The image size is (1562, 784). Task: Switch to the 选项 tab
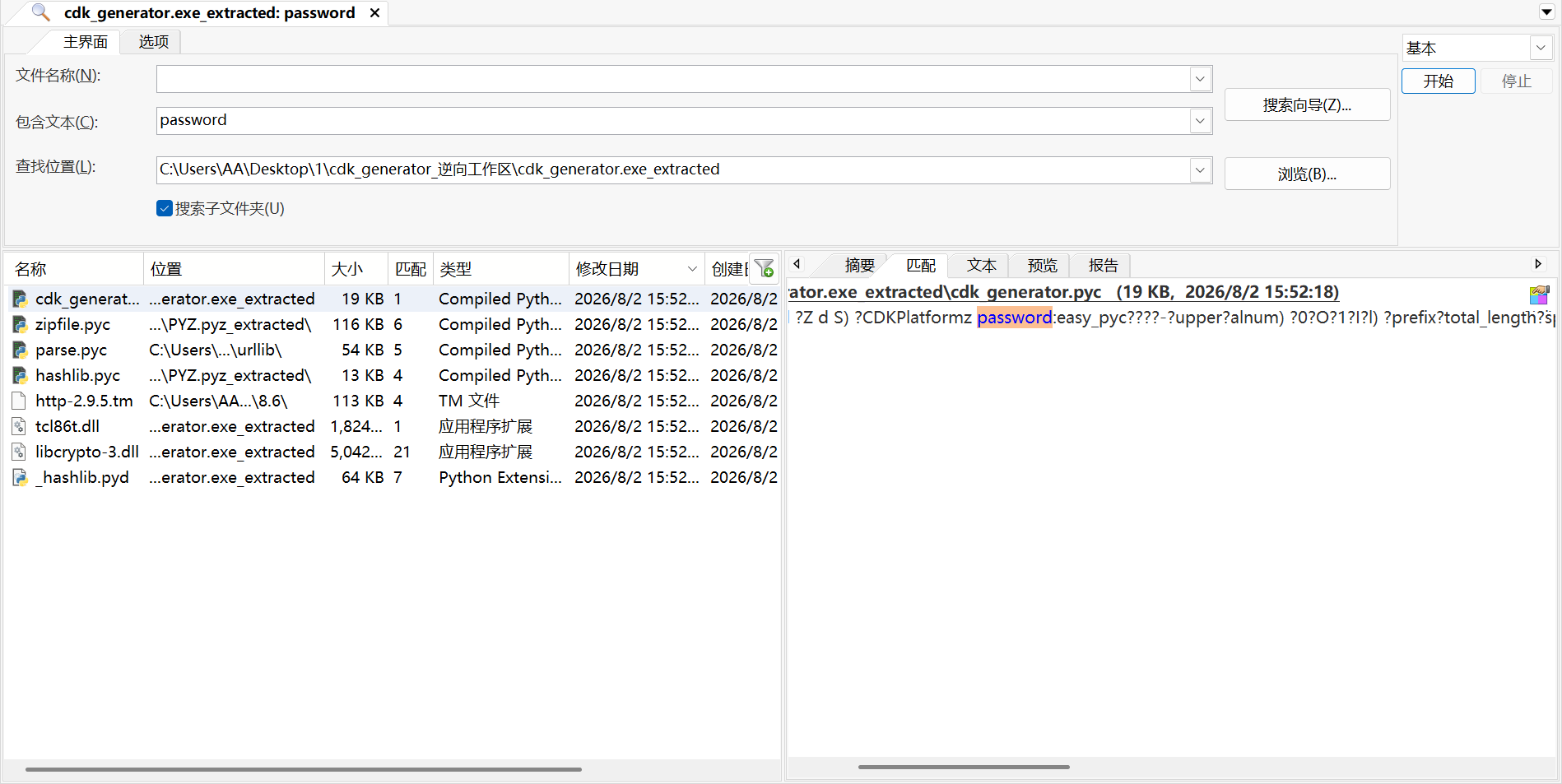click(153, 42)
